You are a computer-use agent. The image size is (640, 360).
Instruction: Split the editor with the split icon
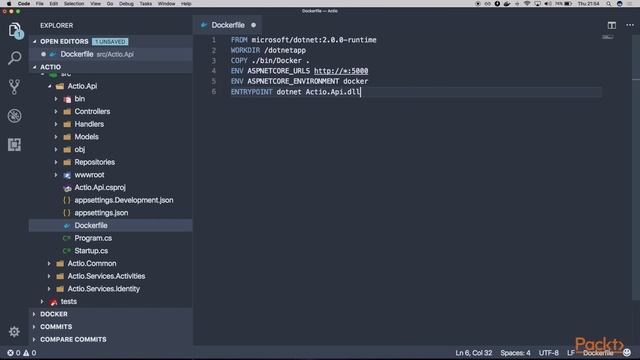pyautogui.click(x=611, y=25)
